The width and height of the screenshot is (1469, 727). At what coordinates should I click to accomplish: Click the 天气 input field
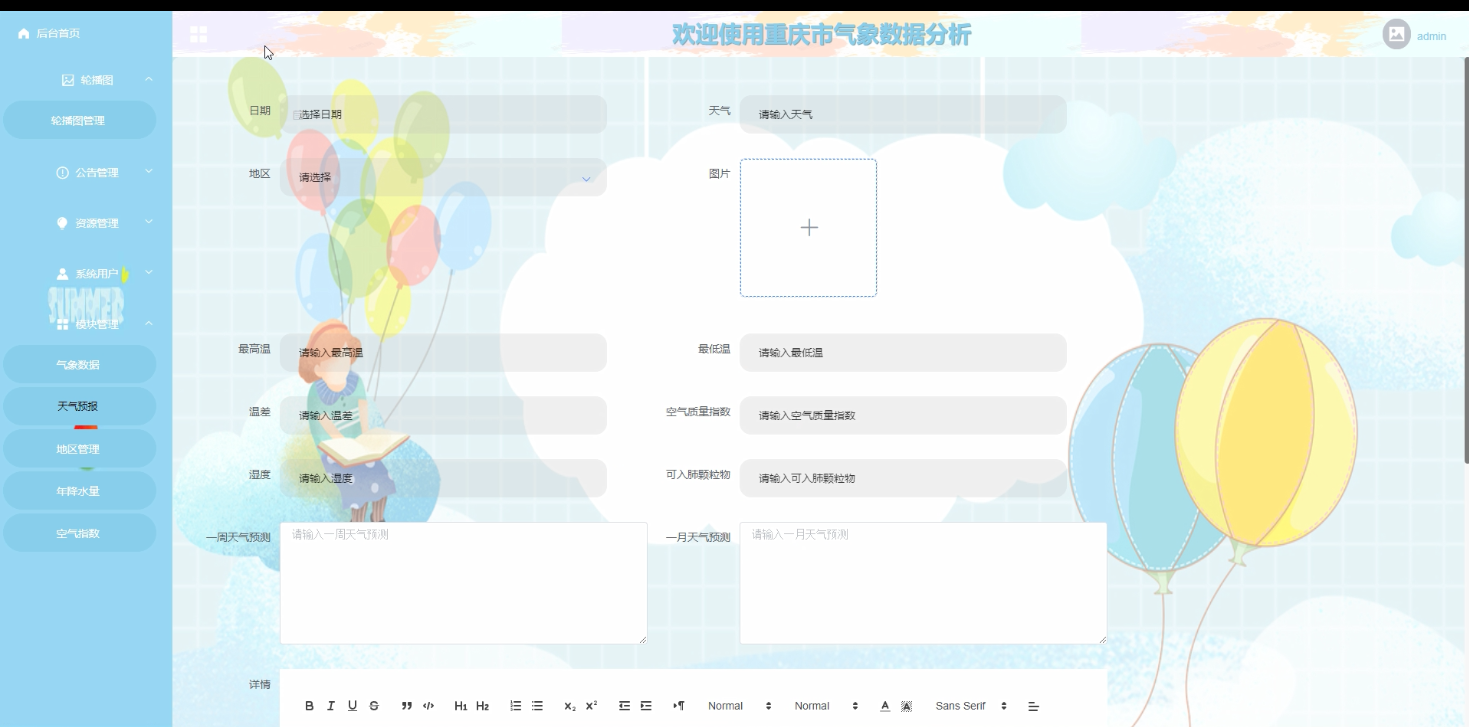coord(903,114)
